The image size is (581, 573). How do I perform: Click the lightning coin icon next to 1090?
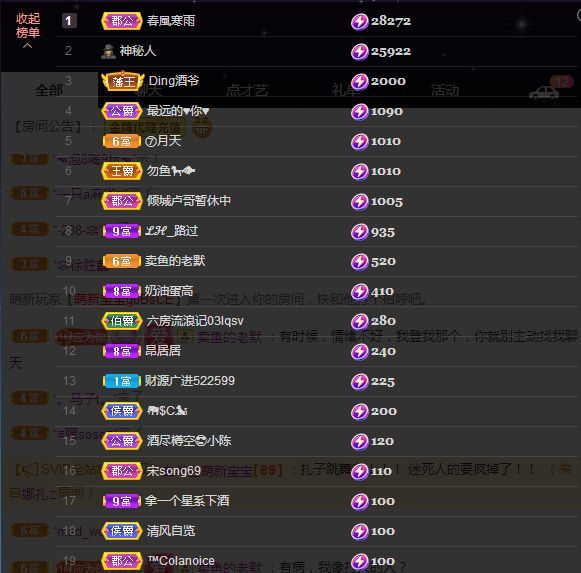(359, 112)
